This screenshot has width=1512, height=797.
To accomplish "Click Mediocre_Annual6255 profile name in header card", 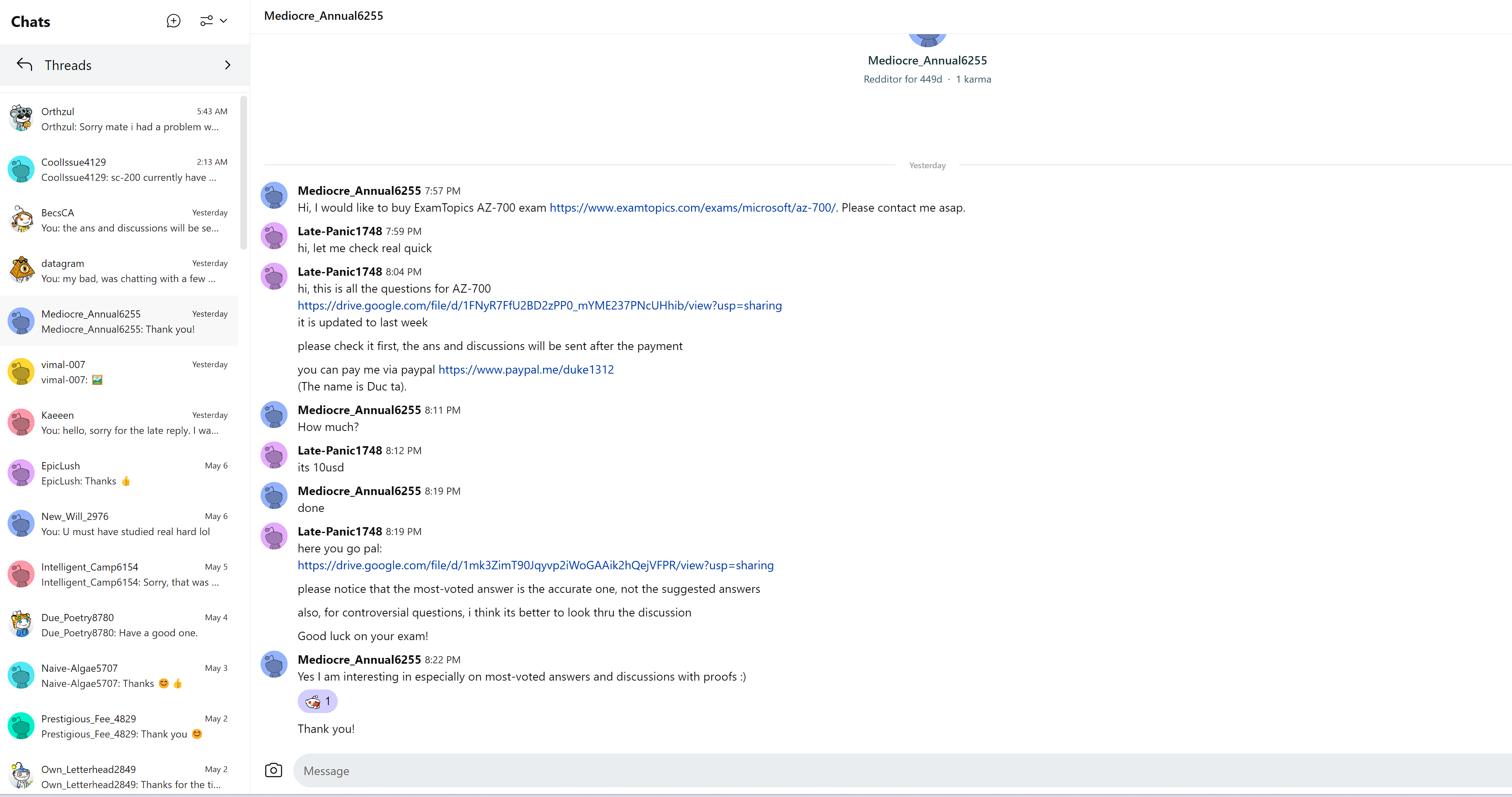I will coord(927,60).
